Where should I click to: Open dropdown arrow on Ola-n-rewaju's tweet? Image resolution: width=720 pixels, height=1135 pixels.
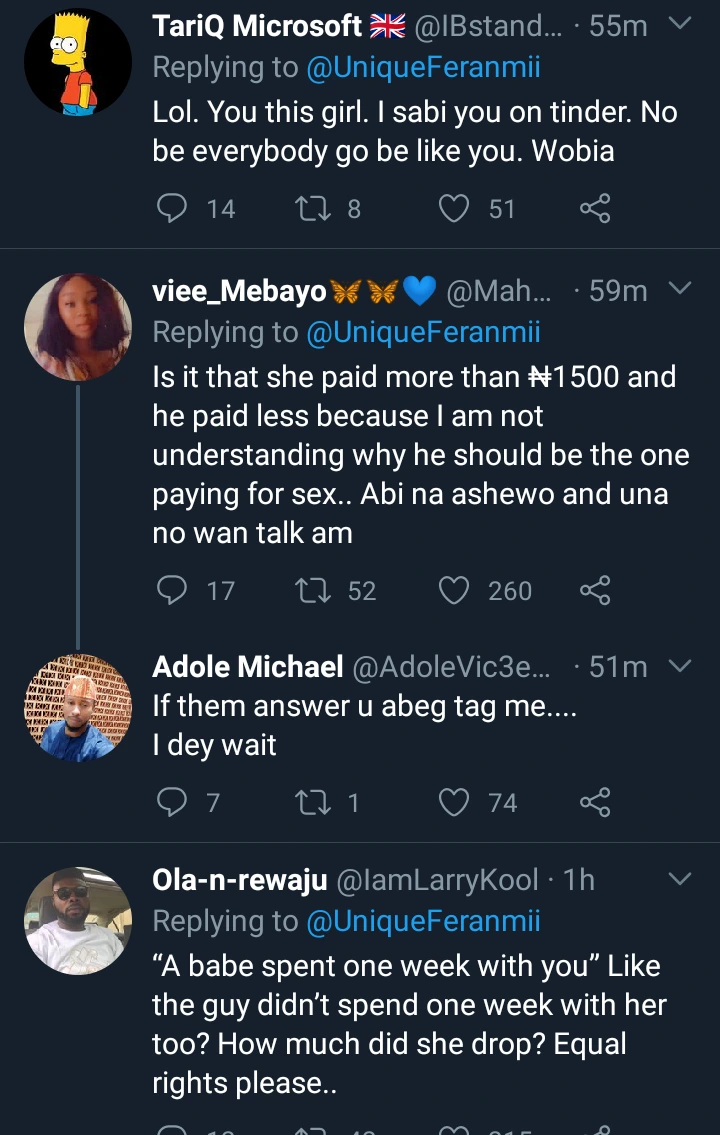point(679,879)
